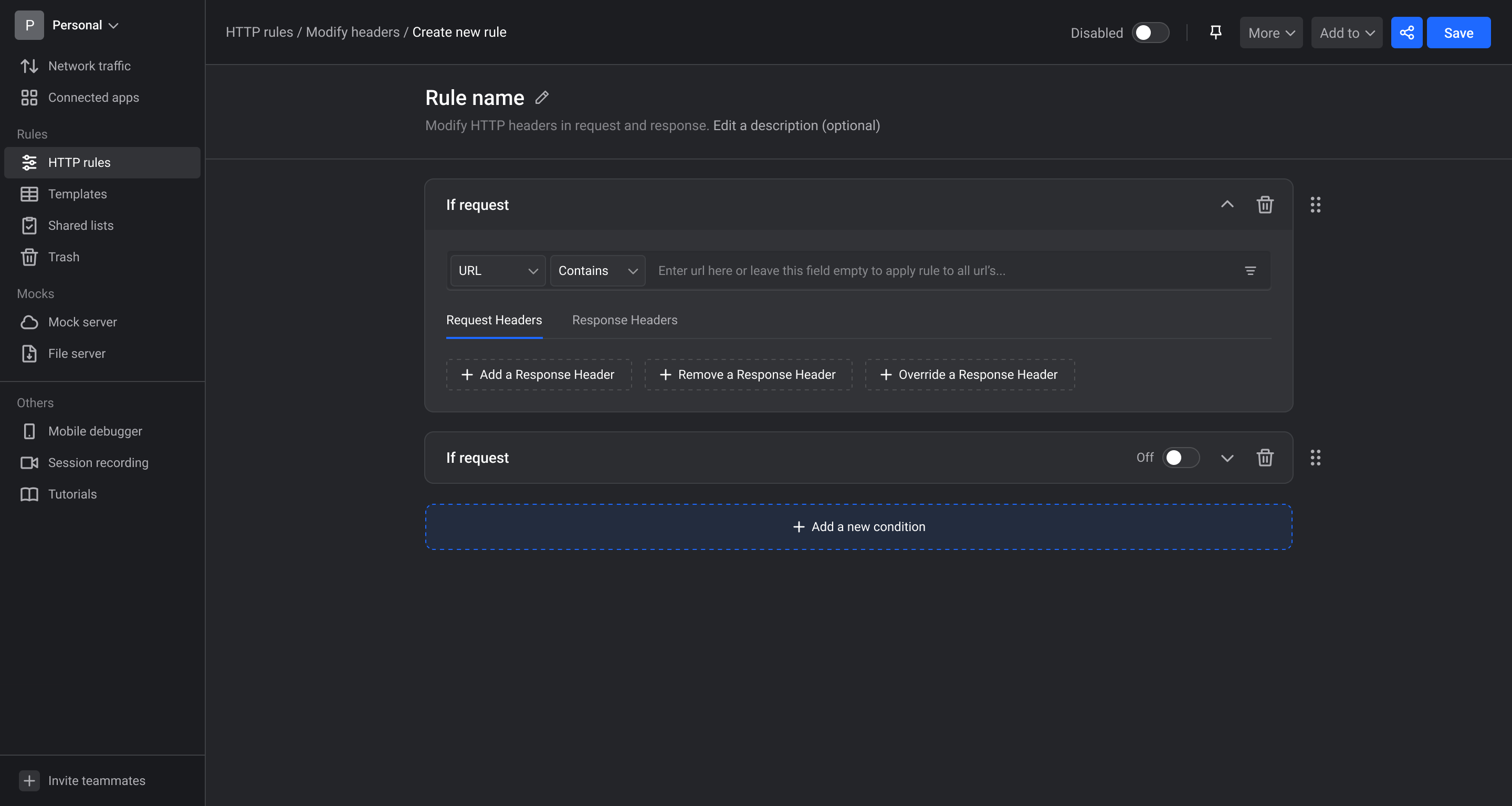Click the Mock server cloud icon
The height and width of the screenshot is (806, 1512).
29,322
